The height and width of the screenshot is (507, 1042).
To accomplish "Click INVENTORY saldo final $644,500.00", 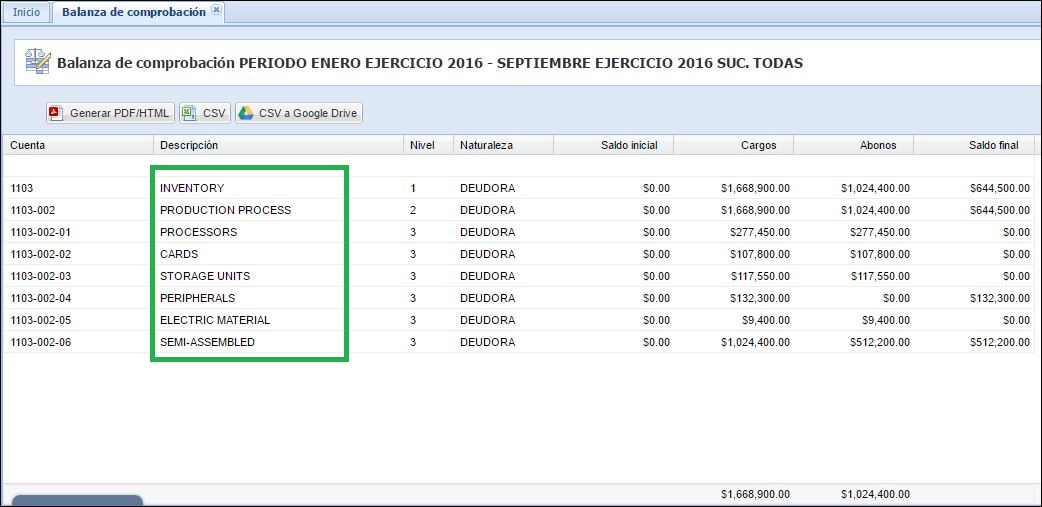I will pos(1000,188).
